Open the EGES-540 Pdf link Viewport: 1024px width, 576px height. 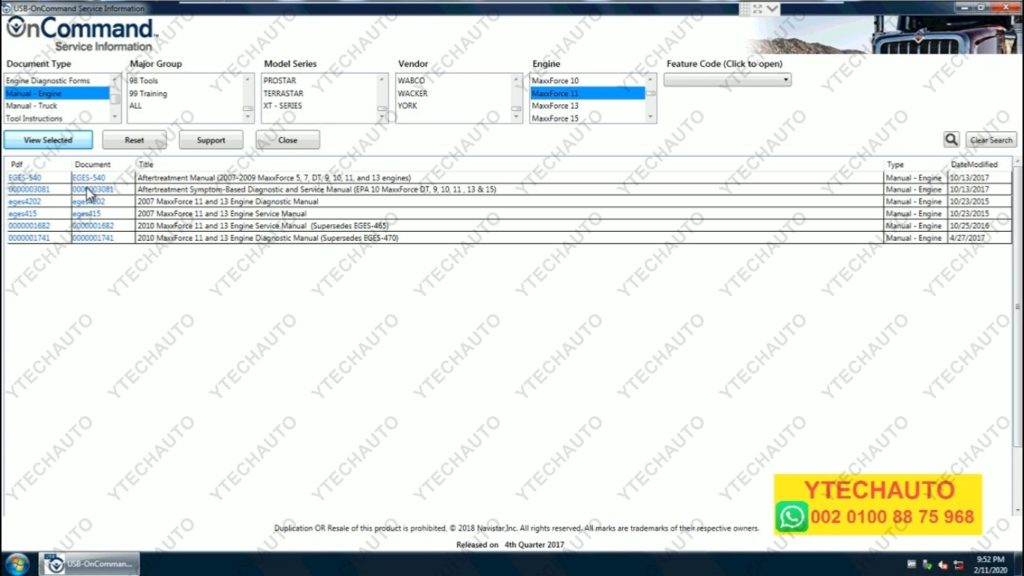[x=25, y=178]
